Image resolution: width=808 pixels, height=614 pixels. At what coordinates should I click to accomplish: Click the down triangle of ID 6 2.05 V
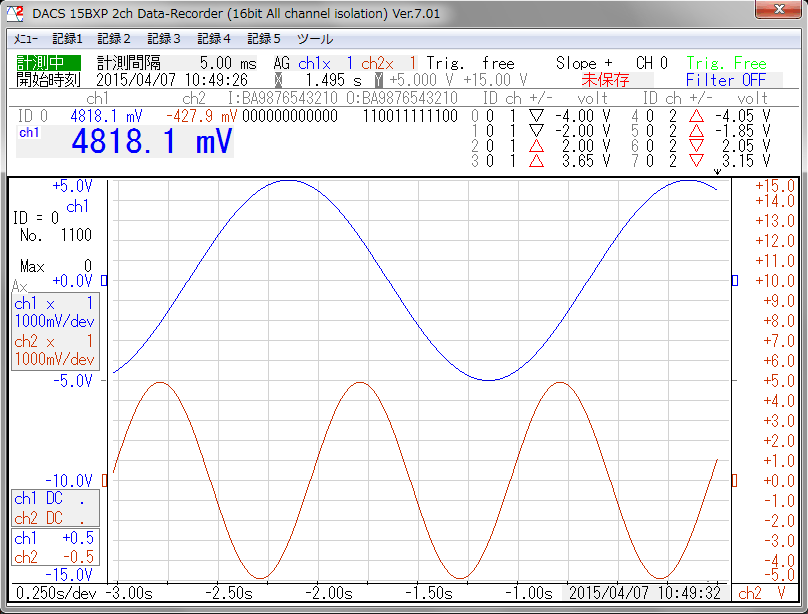click(696, 146)
